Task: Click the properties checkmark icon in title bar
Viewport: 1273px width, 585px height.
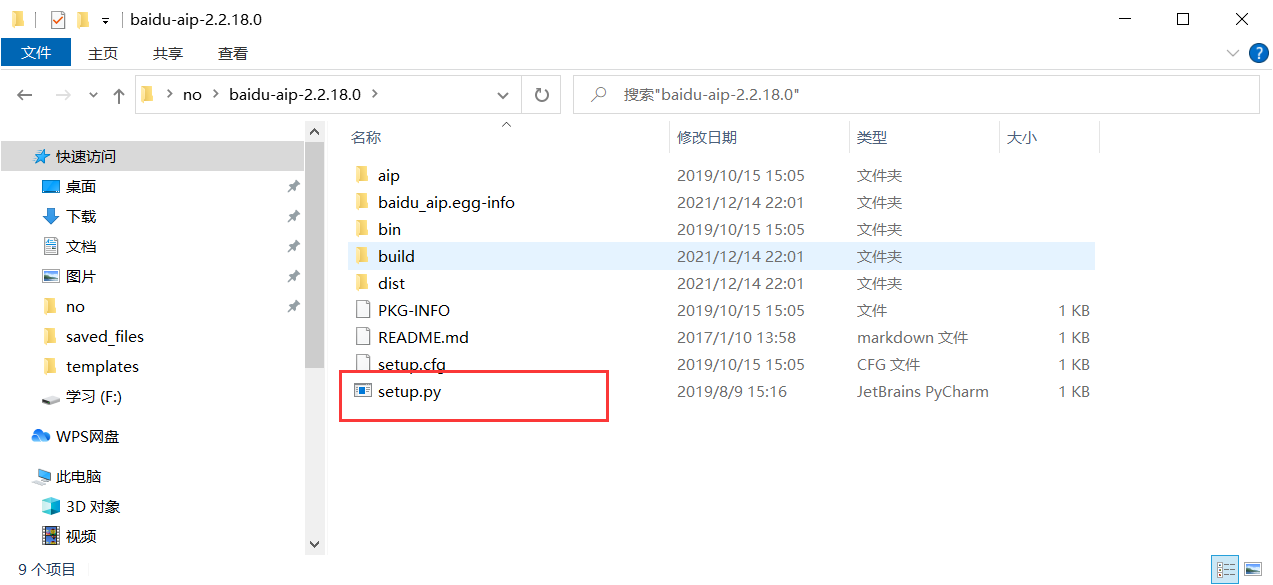Action: (58, 19)
